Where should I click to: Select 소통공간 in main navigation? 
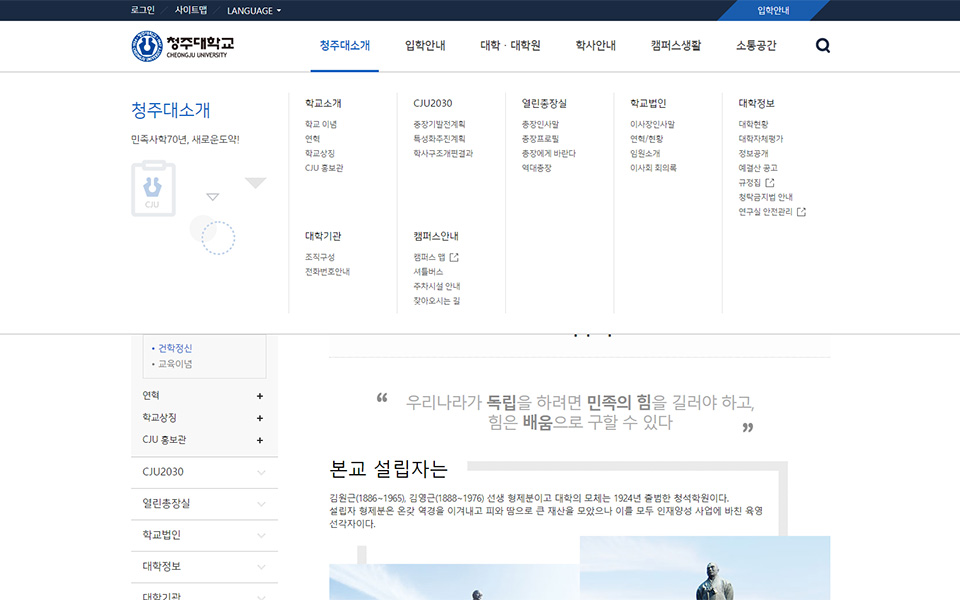(756, 46)
